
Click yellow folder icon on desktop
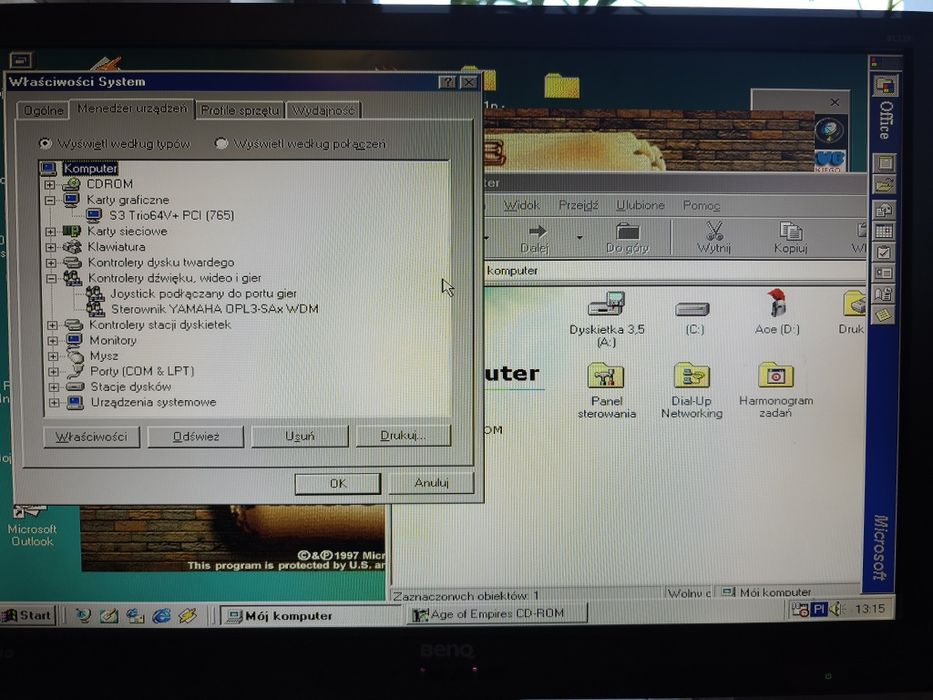(562, 86)
